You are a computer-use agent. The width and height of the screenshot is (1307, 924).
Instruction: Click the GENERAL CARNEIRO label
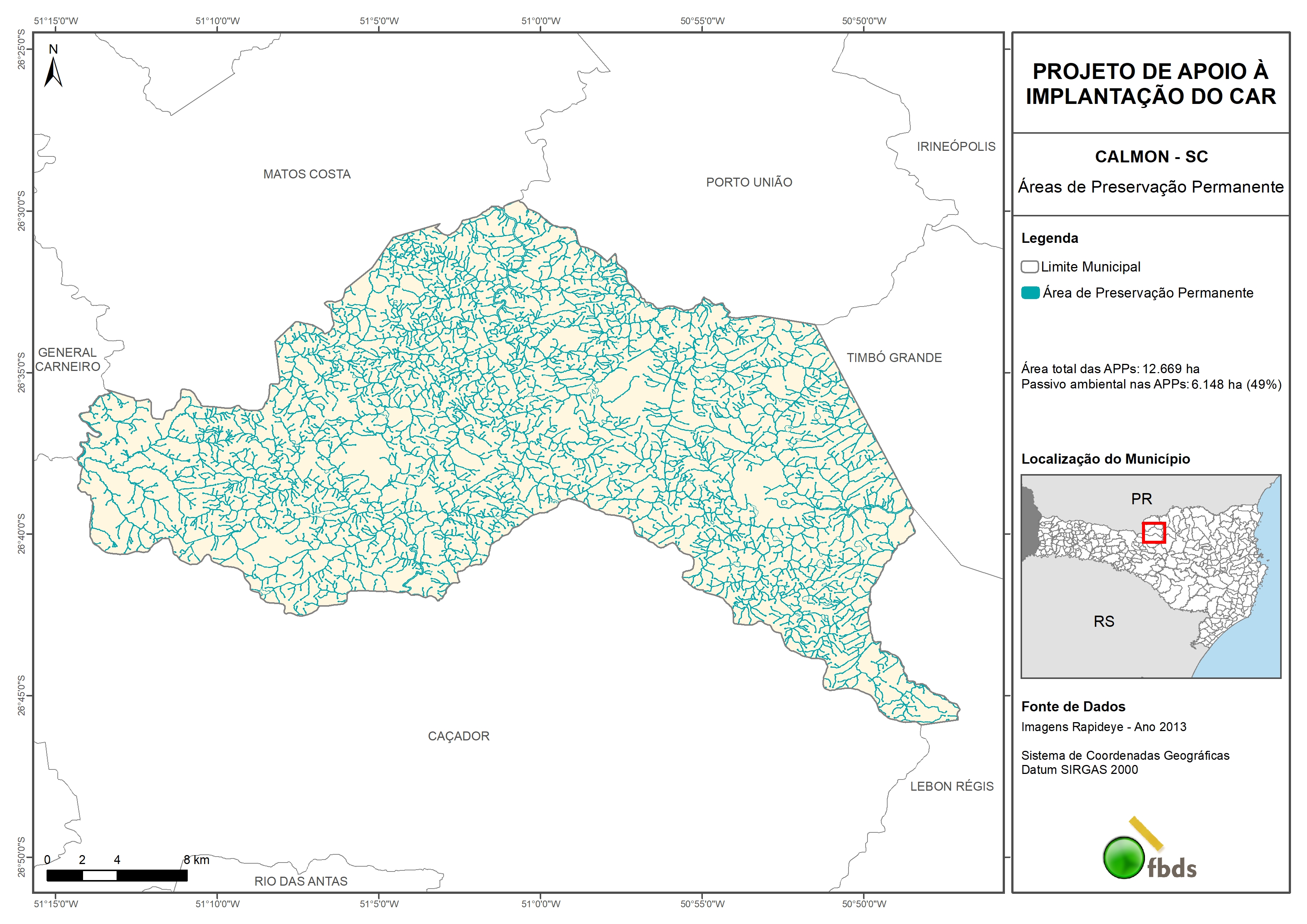68,359
